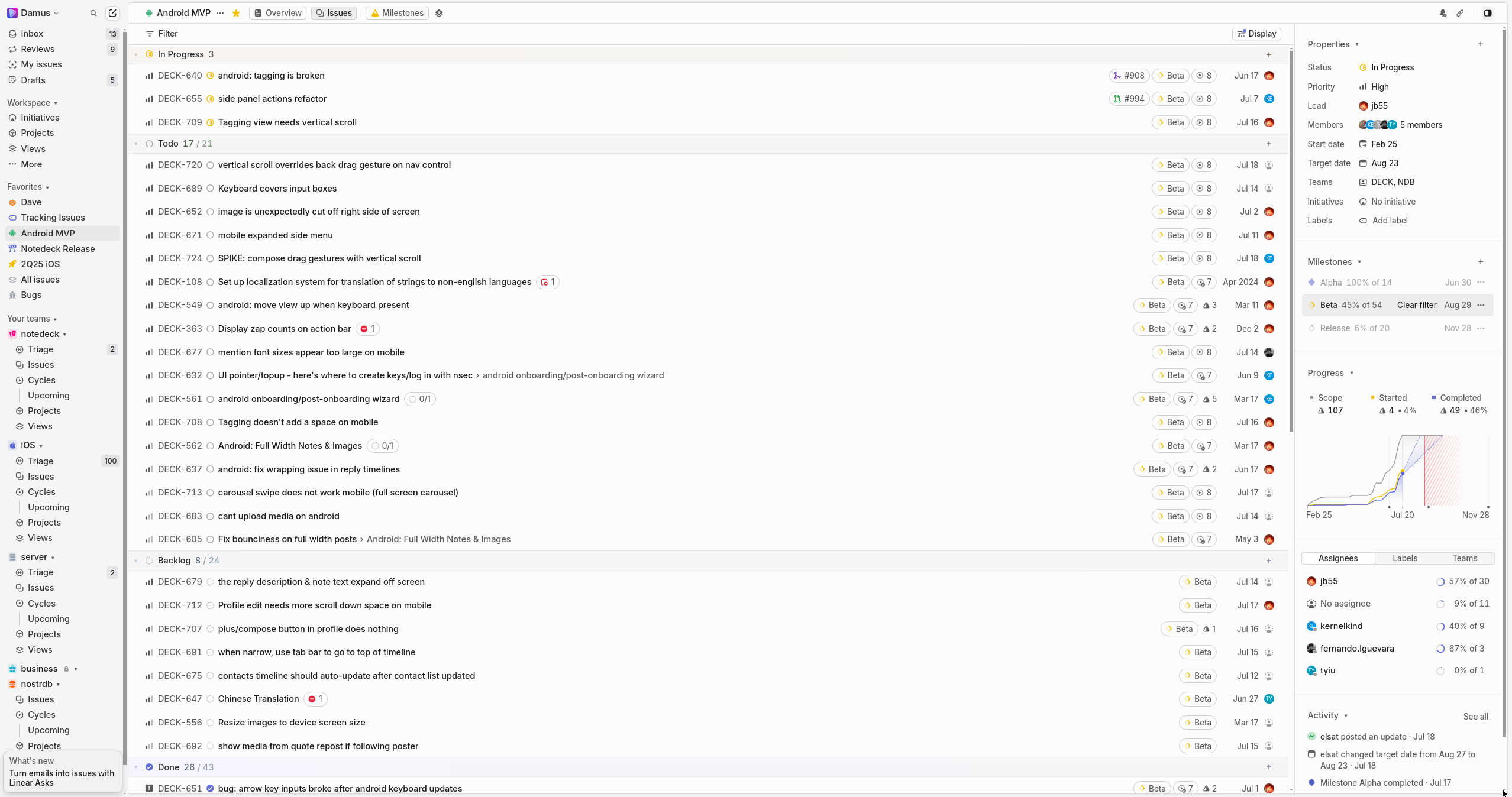Select the Teams tab in progress panel
The width and height of the screenshot is (1512, 797).
pyautogui.click(x=1465, y=558)
